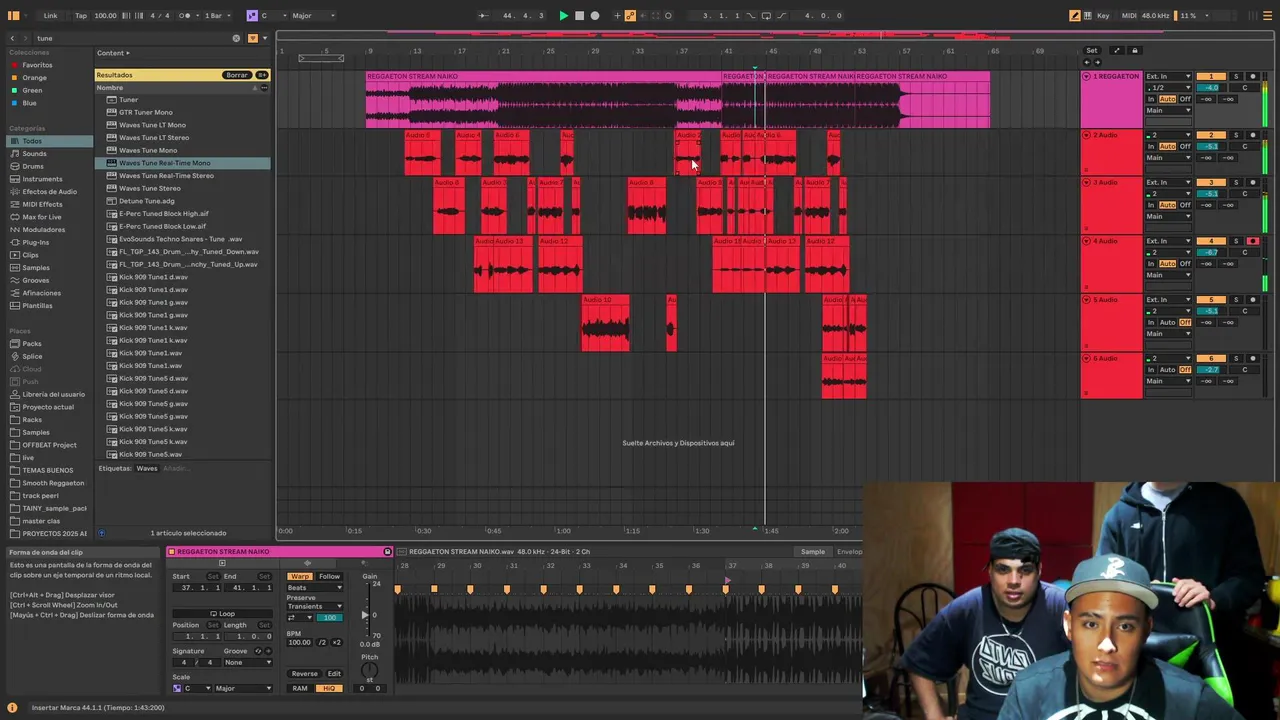Open Ext. In input dropdown on track 1
1280x720 pixels.
click(x=1168, y=76)
